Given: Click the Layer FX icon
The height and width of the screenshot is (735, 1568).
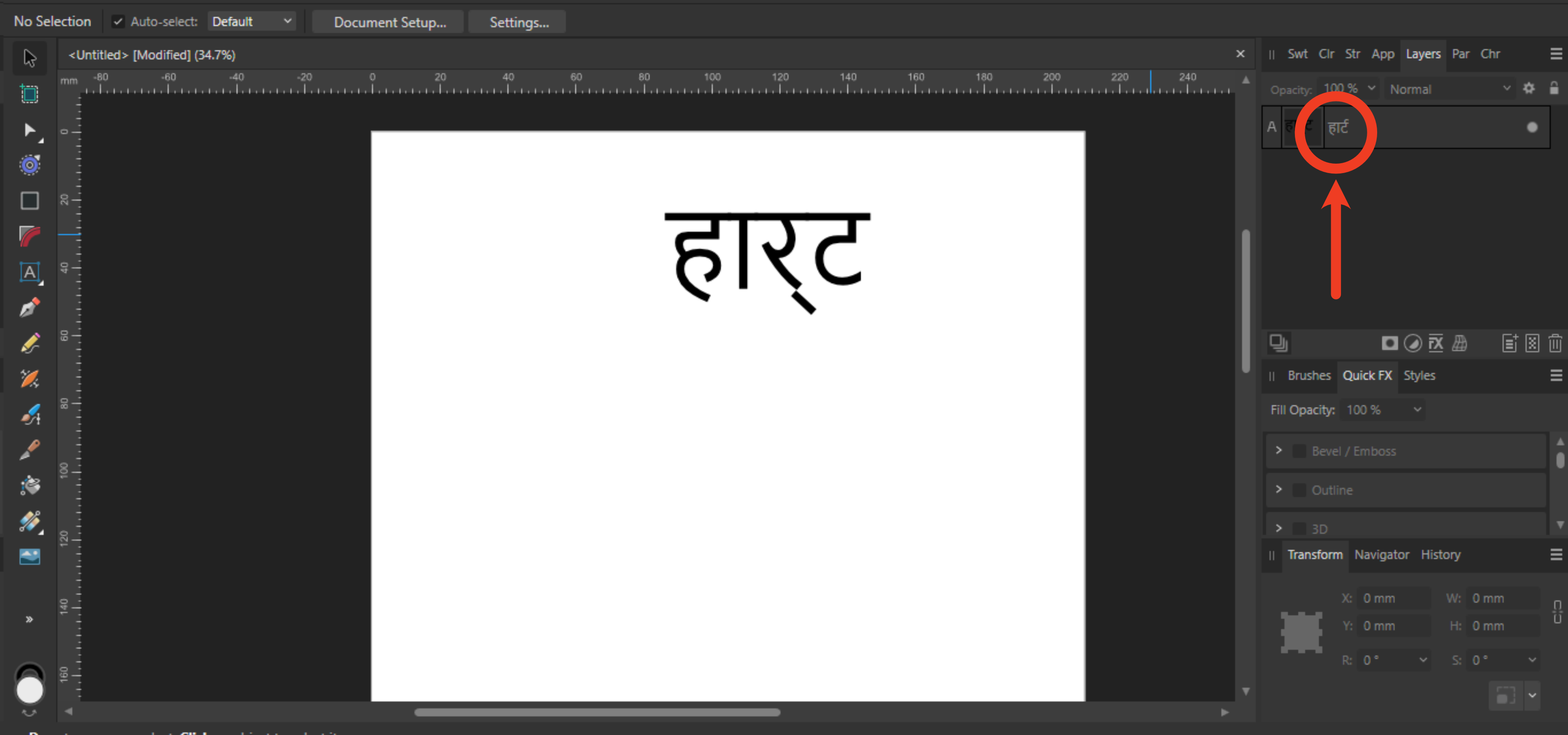Looking at the screenshot, I should [x=1435, y=343].
